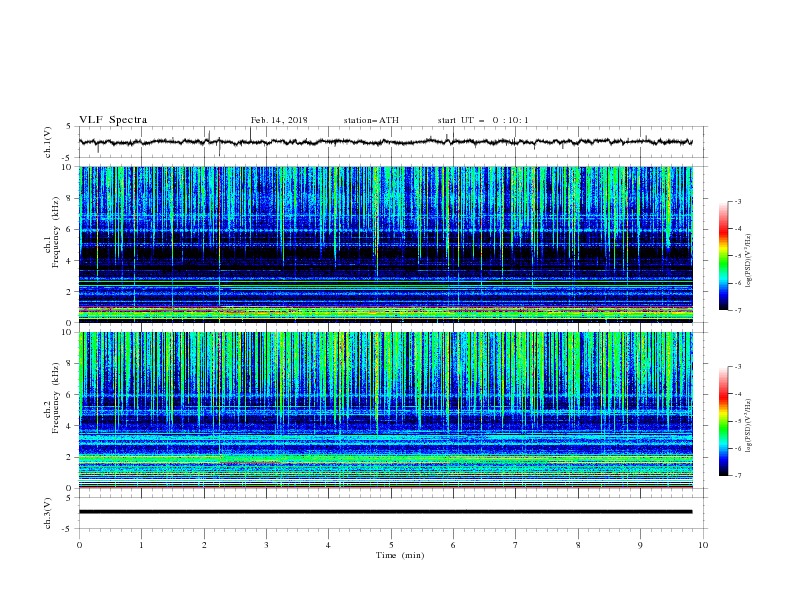
Task: Click time axis tick label "0"
Action: (x=79, y=545)
